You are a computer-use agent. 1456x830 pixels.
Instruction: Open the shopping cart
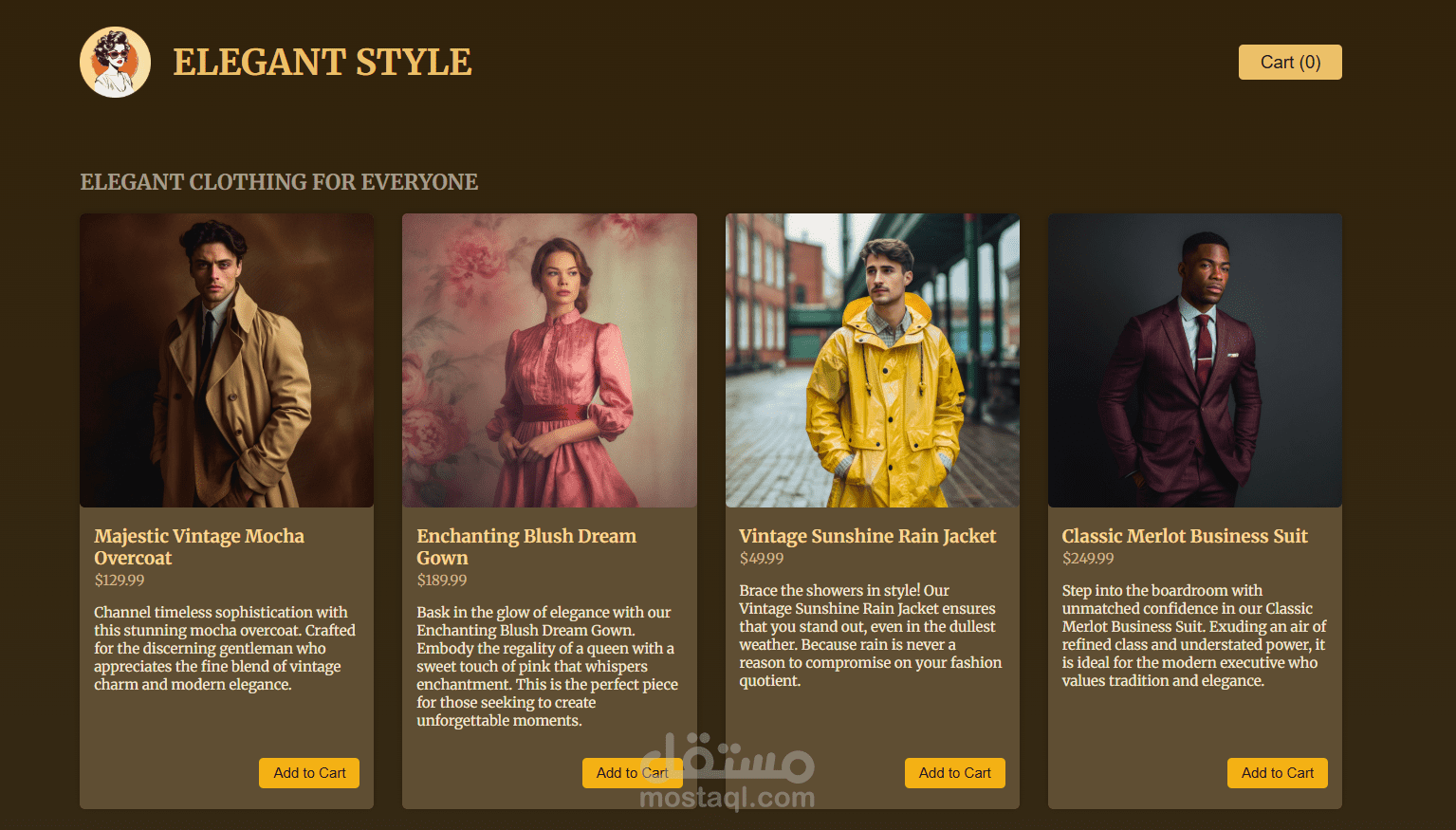tap(1290, 62)
